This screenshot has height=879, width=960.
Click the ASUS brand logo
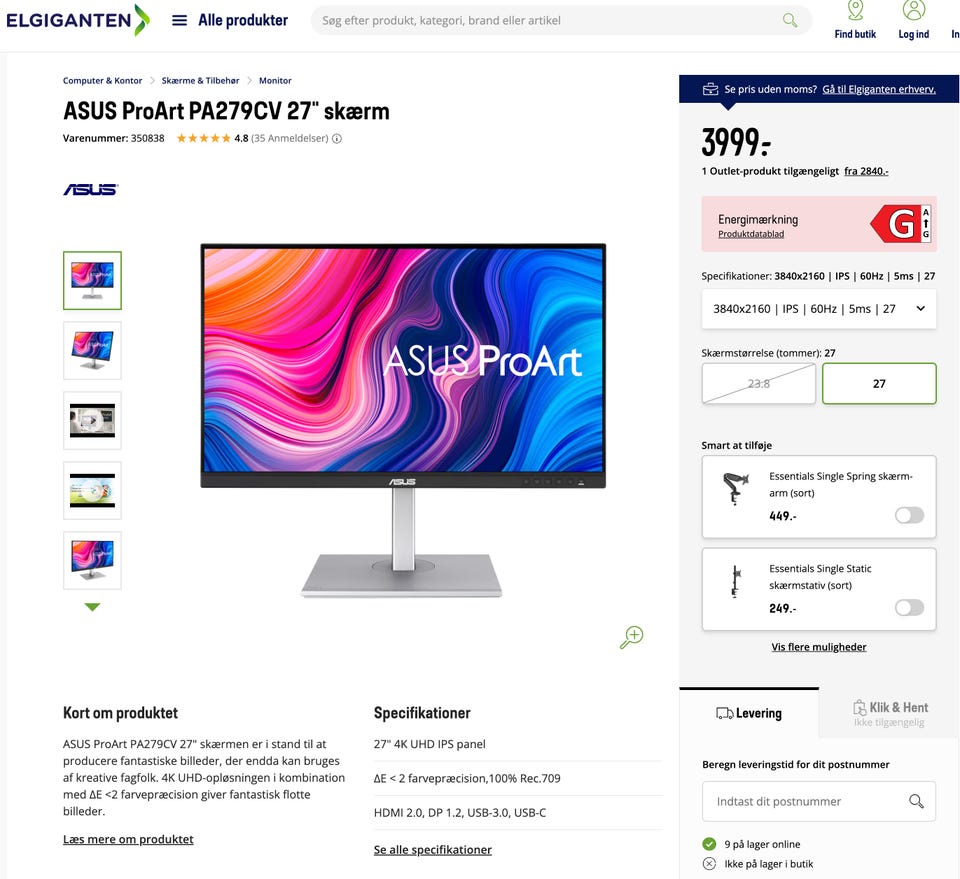[91, 190]
